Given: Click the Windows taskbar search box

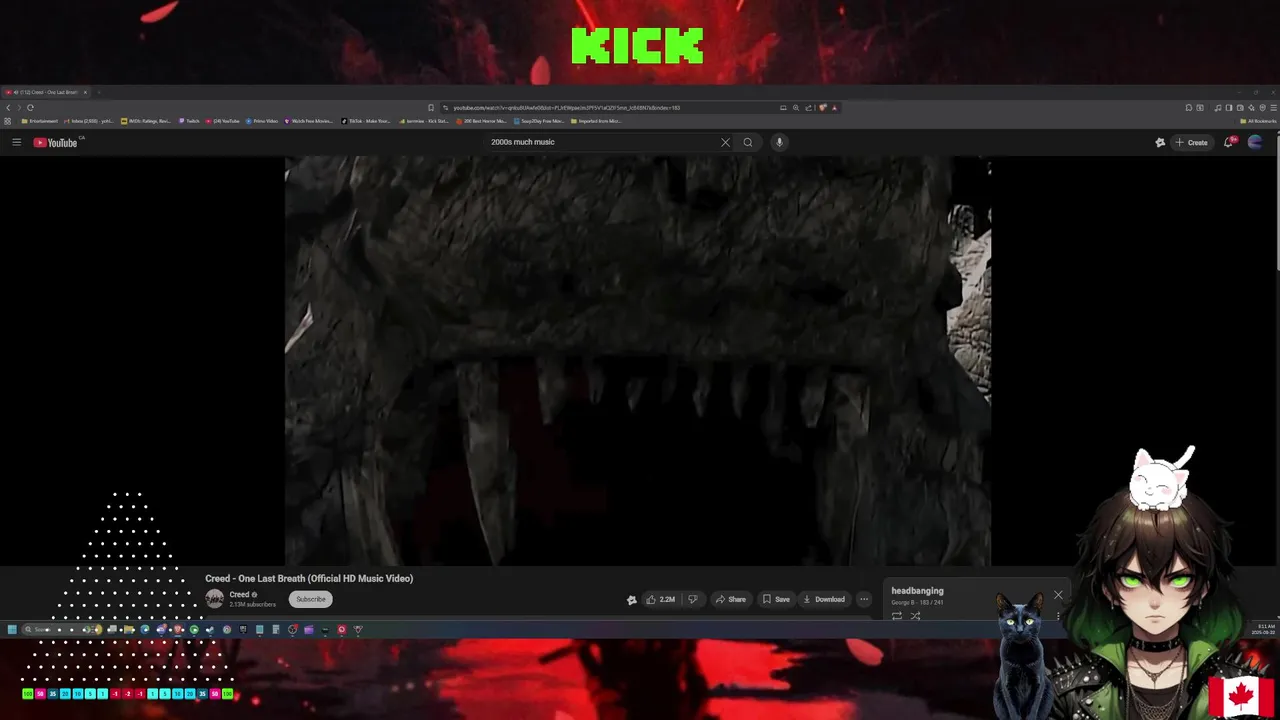Looking at the screenshot, I should pos(60,629).
